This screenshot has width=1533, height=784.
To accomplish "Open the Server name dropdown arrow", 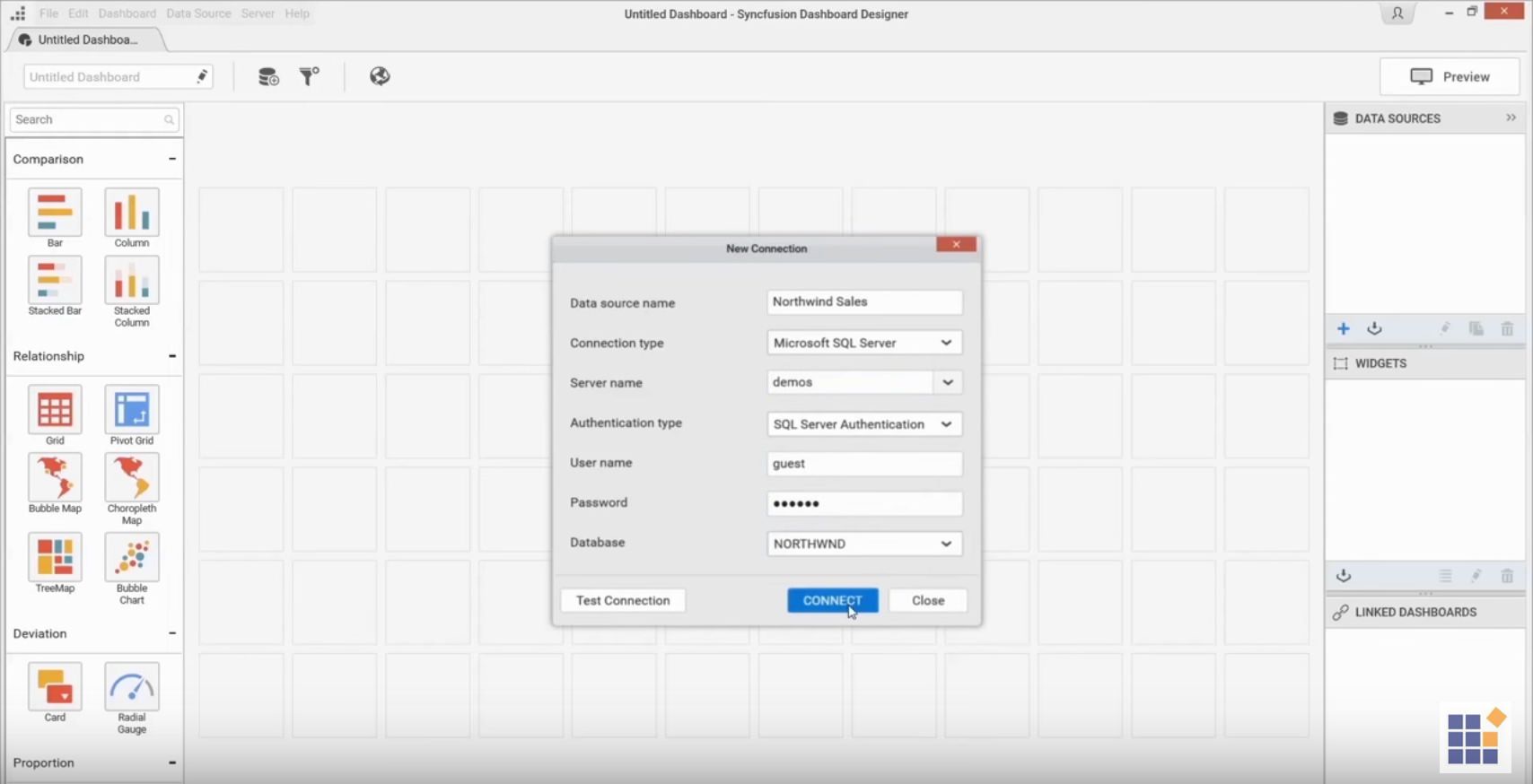I will pyautogui.click(x=948, y=382).
